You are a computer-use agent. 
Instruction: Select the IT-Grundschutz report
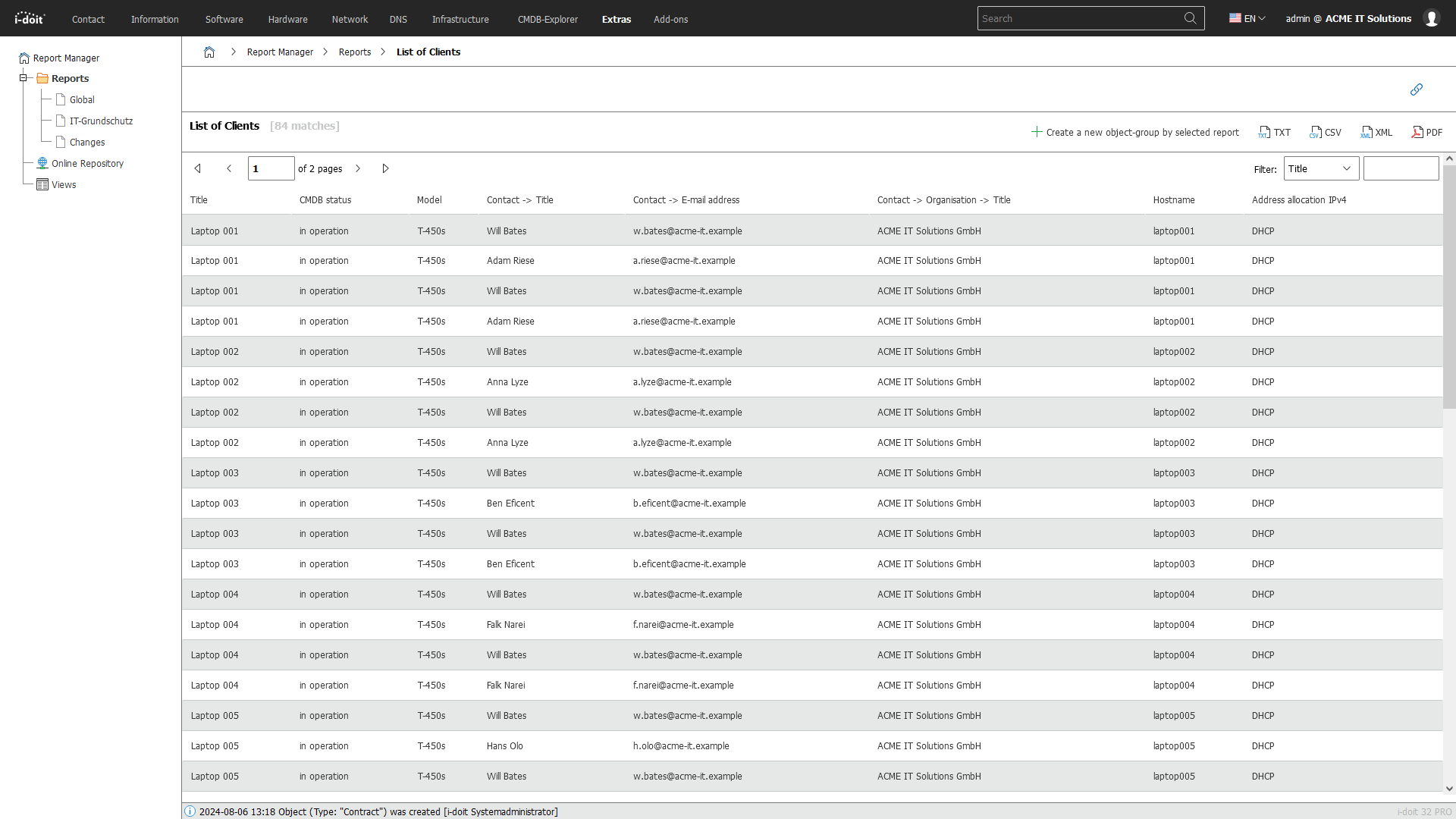click(101, 121)
